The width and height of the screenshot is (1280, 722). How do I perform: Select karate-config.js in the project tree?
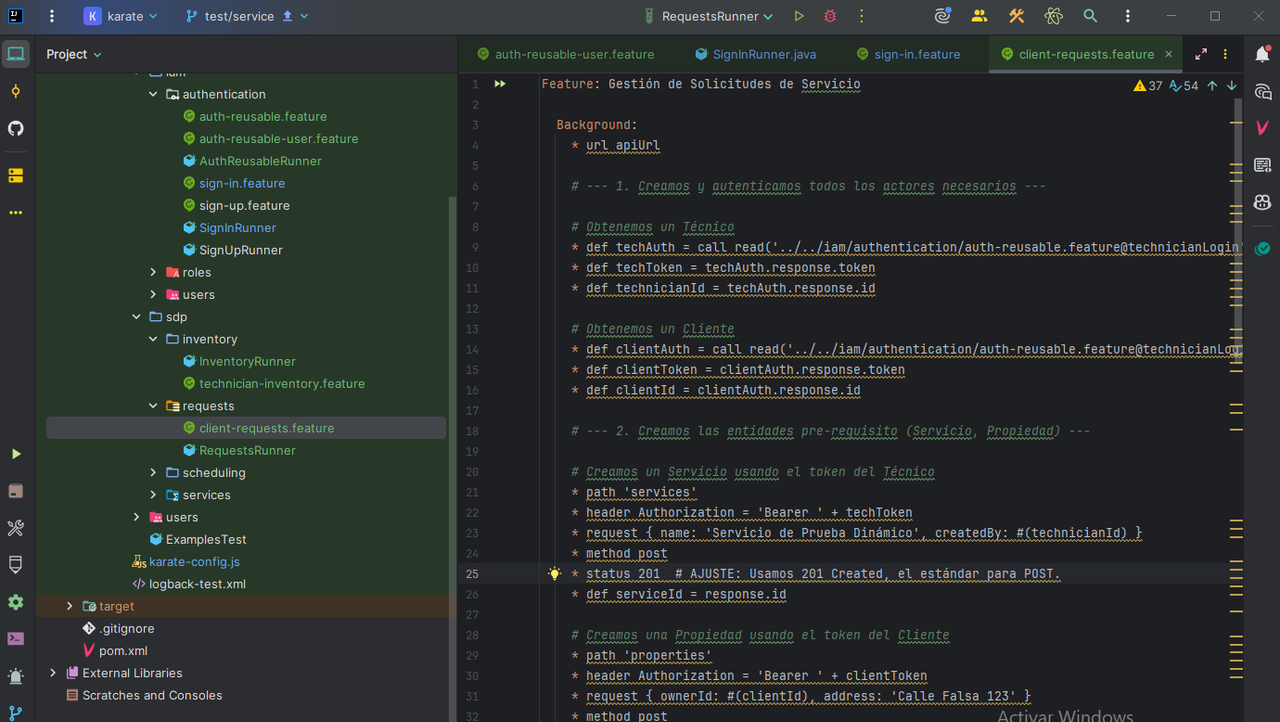point(194,562)
